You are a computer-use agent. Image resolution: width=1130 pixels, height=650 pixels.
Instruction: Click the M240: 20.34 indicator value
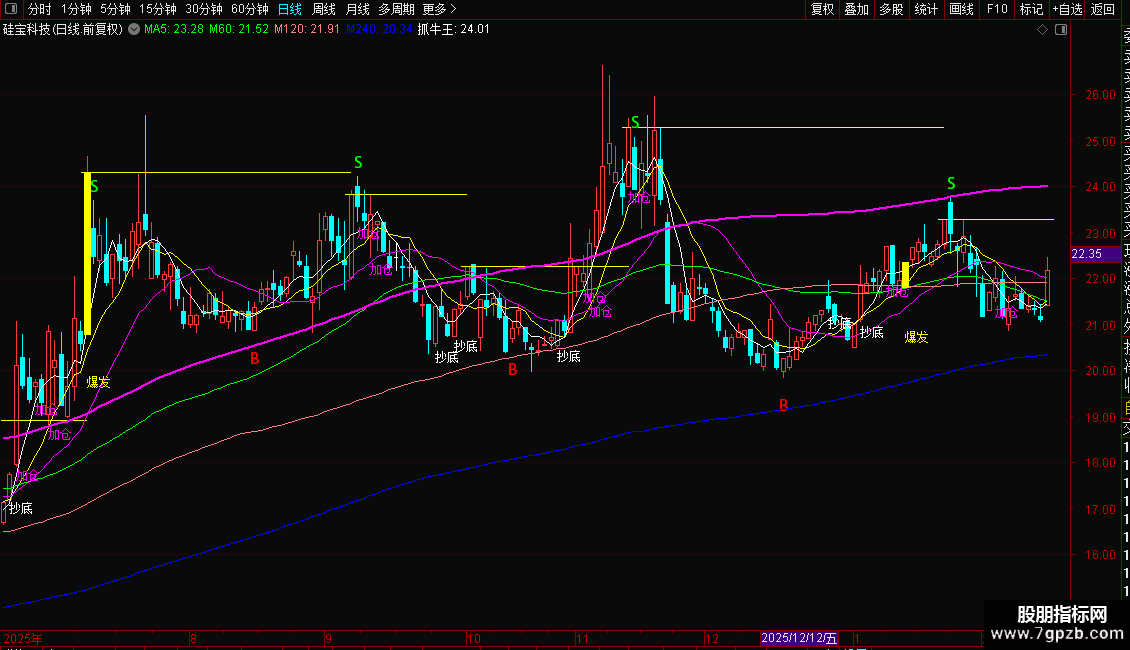378,30
